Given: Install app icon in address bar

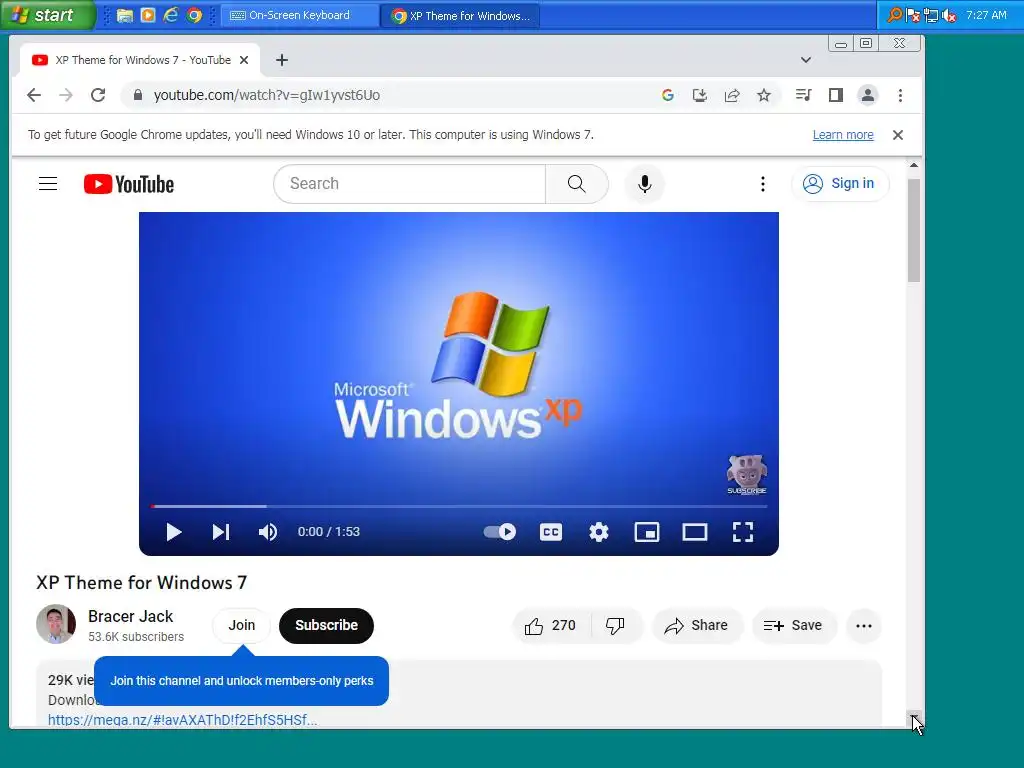Looking at the screenshot, I should pos(699,95).
